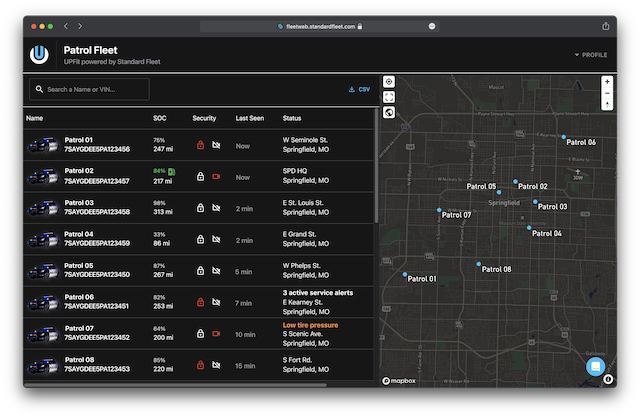Click the globe map style icon
This screenshot has height=417, width=640.
click(x=389, y=112)
